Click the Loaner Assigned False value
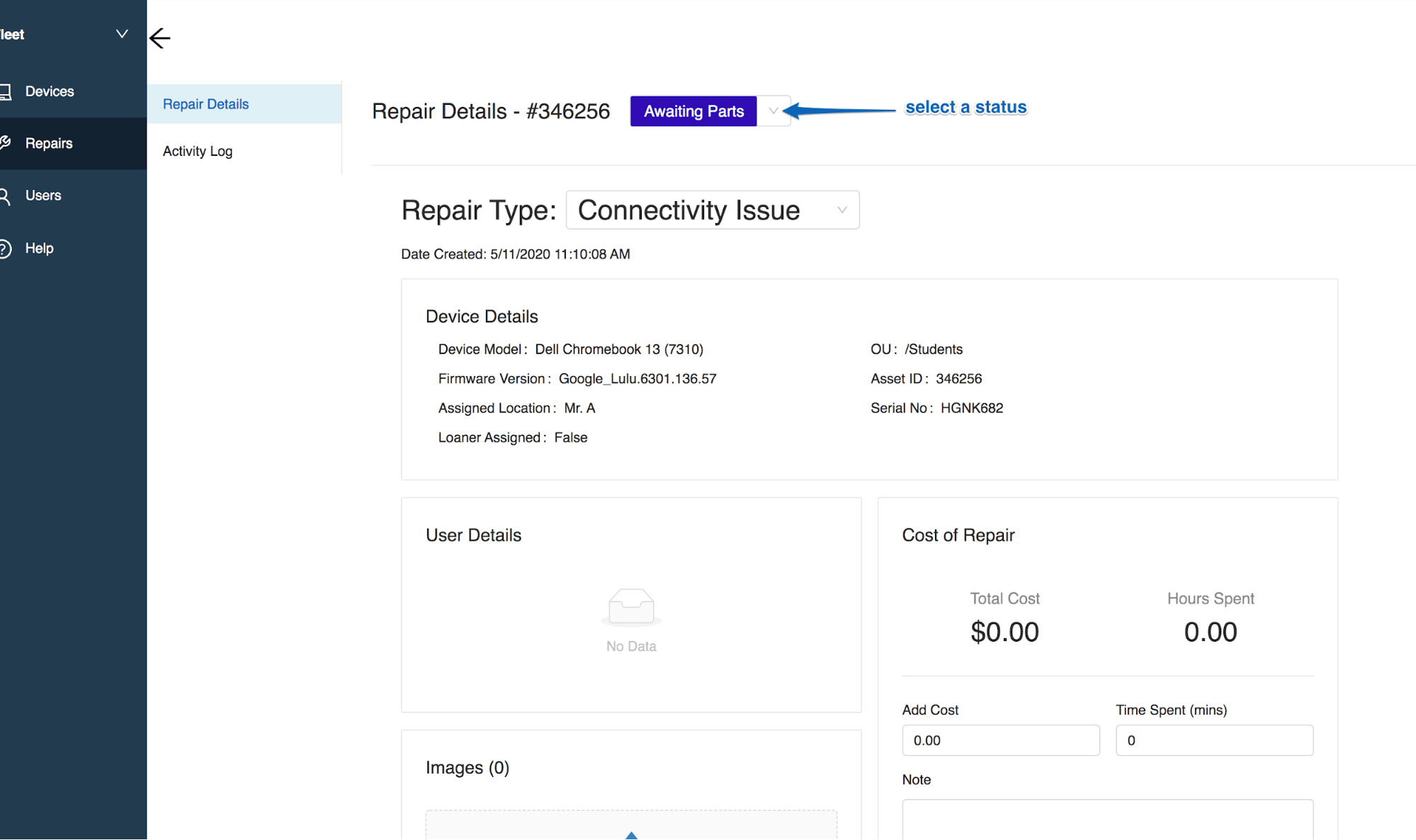Image resolution: width=1416 pixels, height=840 pixels. pos(571,438)
